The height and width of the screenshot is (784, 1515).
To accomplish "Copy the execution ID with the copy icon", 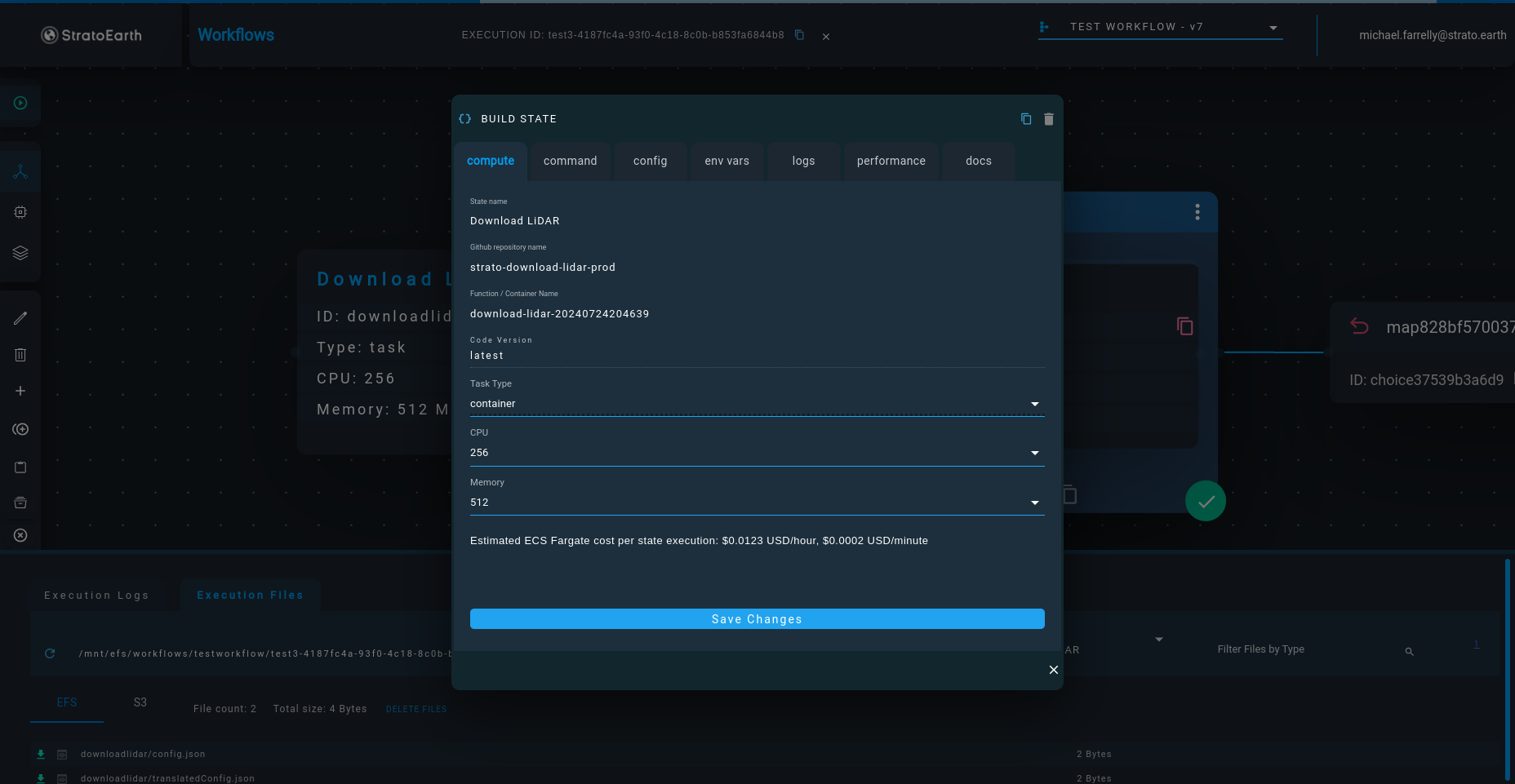I will [x=800, y=35].
